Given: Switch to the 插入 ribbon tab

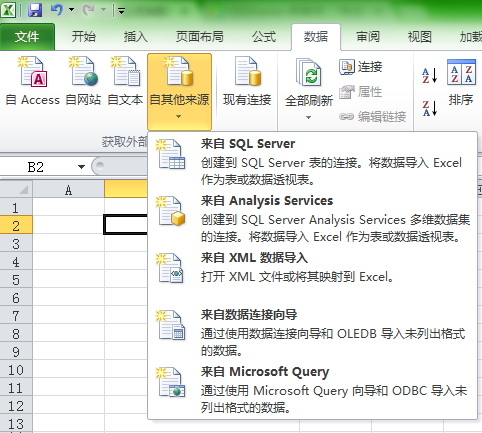Looking at the screenshot, I should 136,37.
